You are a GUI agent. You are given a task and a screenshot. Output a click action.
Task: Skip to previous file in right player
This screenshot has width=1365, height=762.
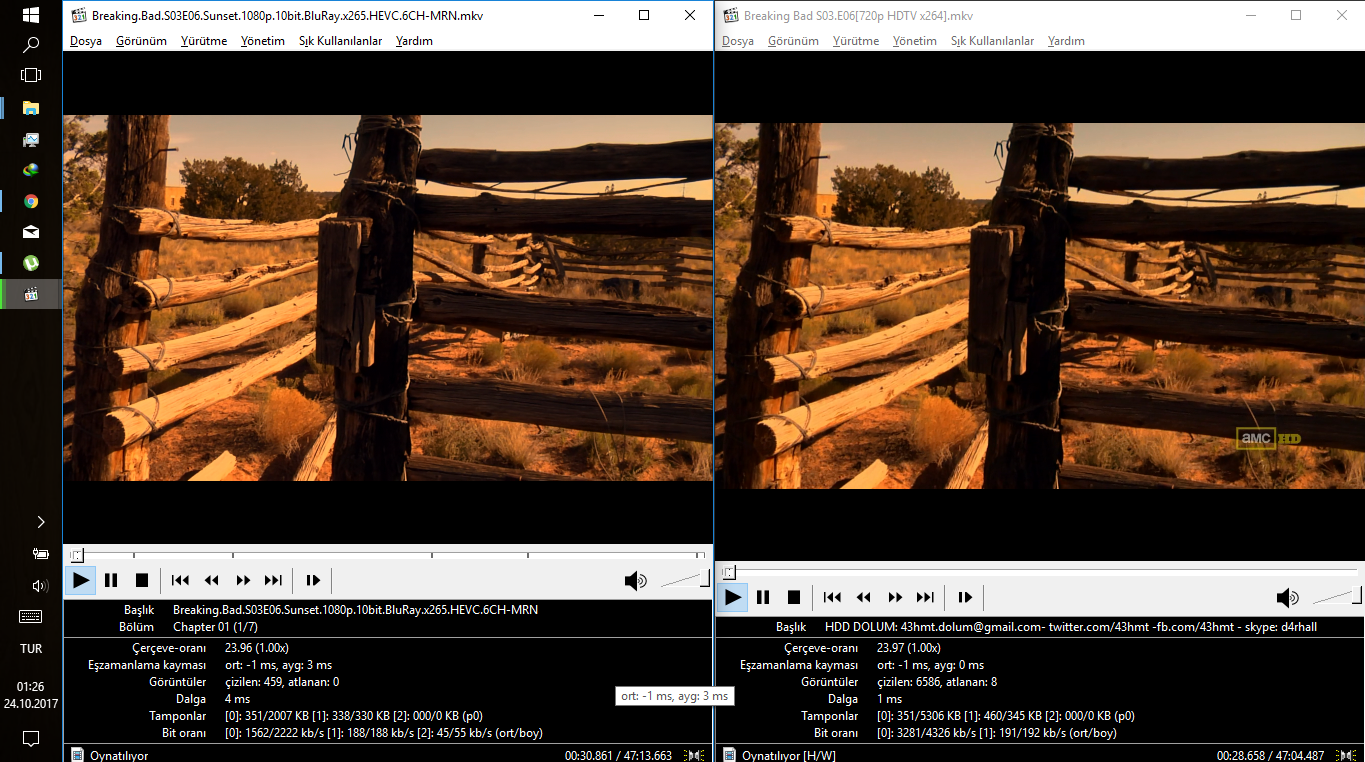pos(832,597)
